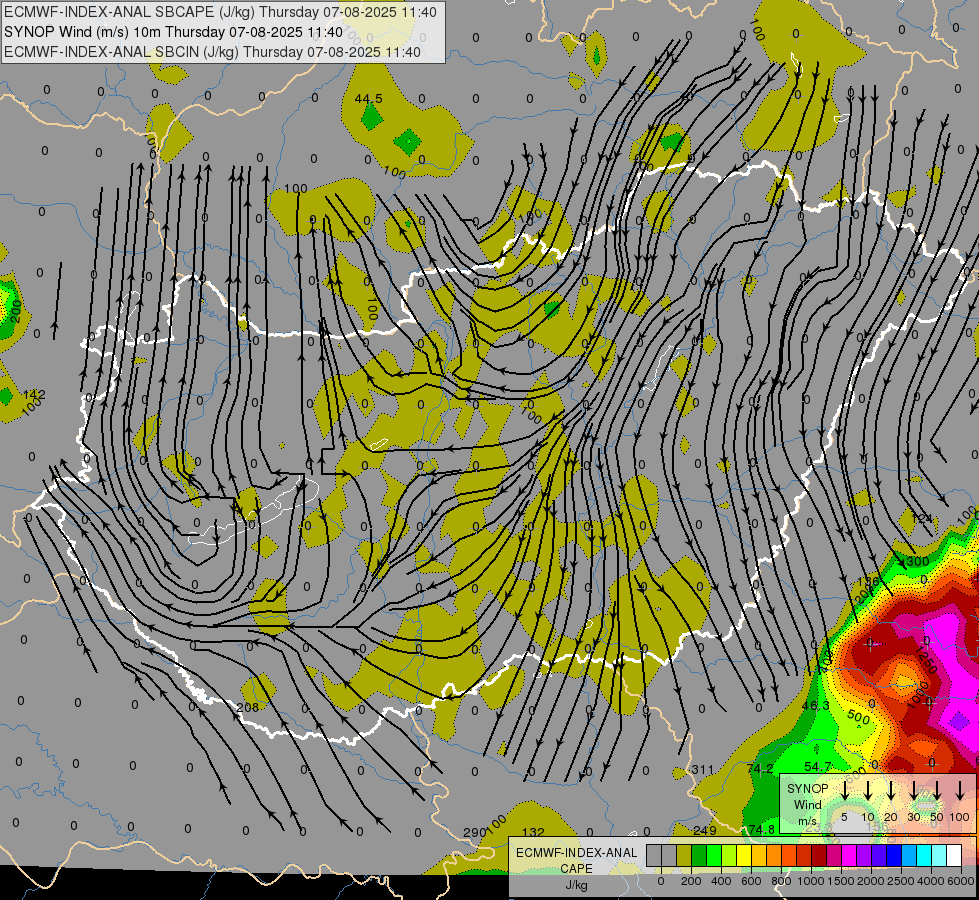Viewport: 979px width, 900px height.
Task: Click the 800 tick label on CAPE scale
Action: [x=781, y=881]
